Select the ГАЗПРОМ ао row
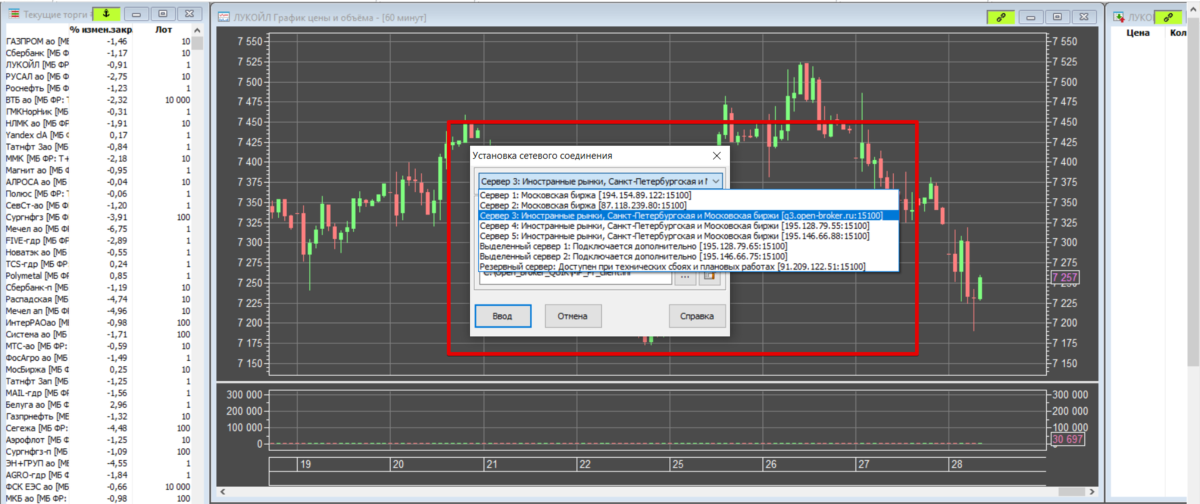Viewport: 1200px width, 504px height. [x=98, y=41]
